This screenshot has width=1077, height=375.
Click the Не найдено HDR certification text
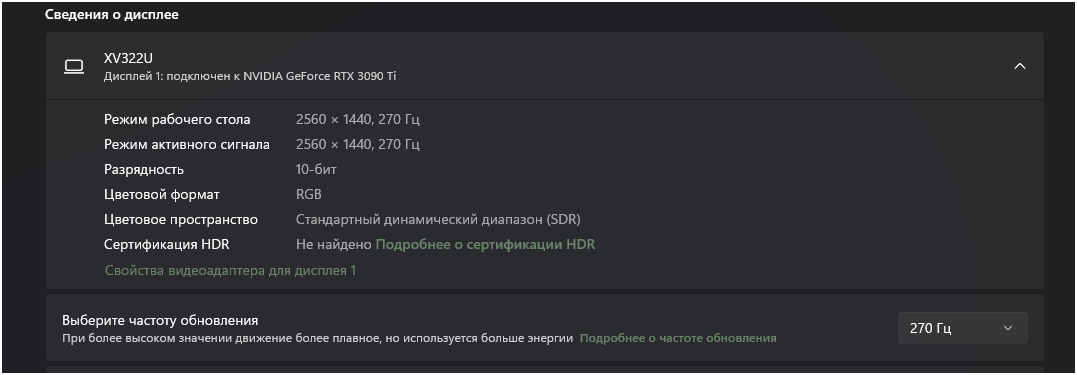tap(334, 244)
